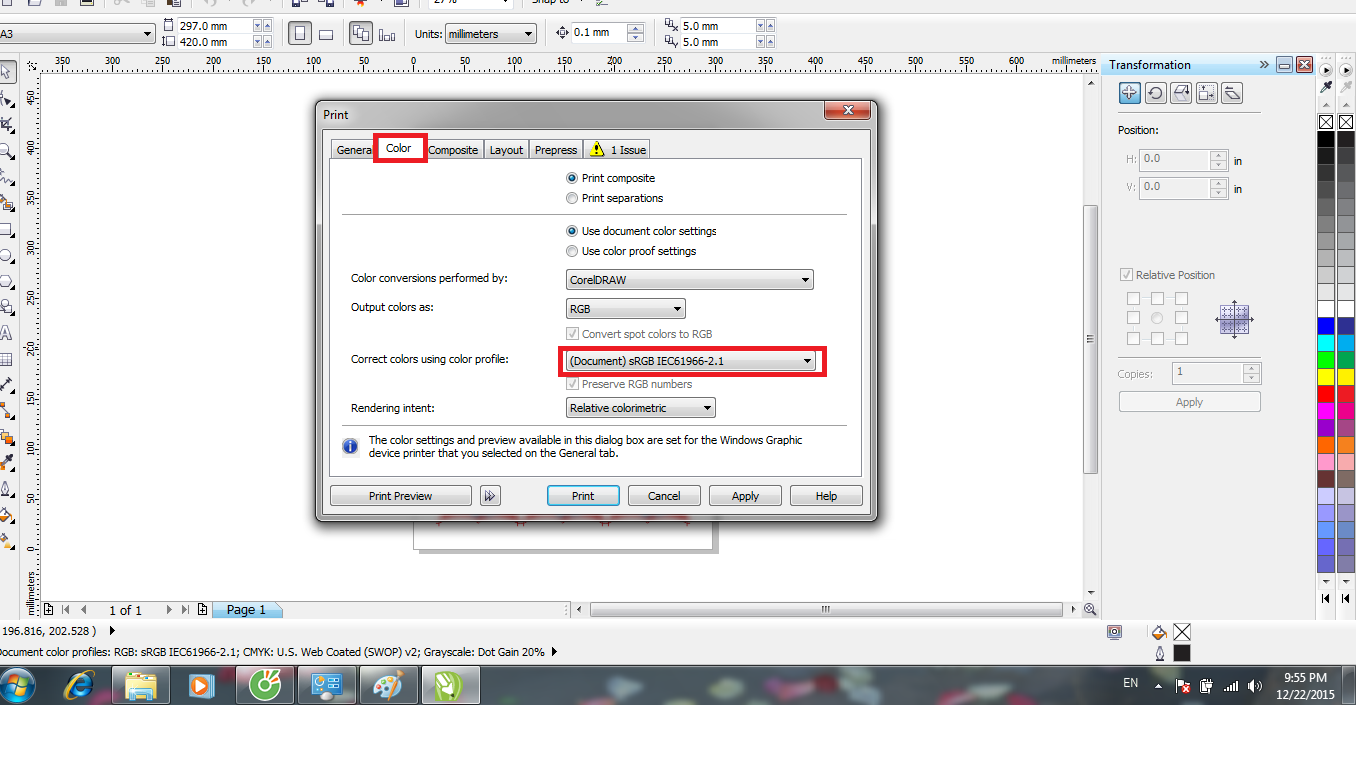The image size is (1366, 768).
Task: Choose the Skew transformation icon
Action: coord(1233,93)
